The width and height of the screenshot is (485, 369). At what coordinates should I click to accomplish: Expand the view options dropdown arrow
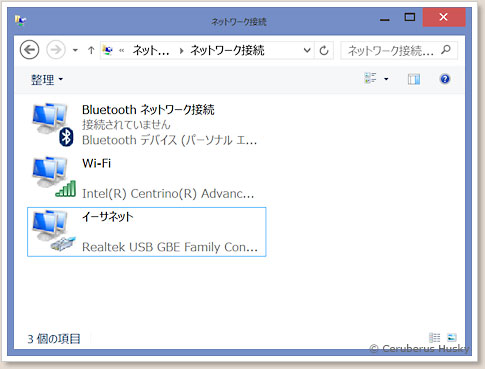tap(386, 79)
